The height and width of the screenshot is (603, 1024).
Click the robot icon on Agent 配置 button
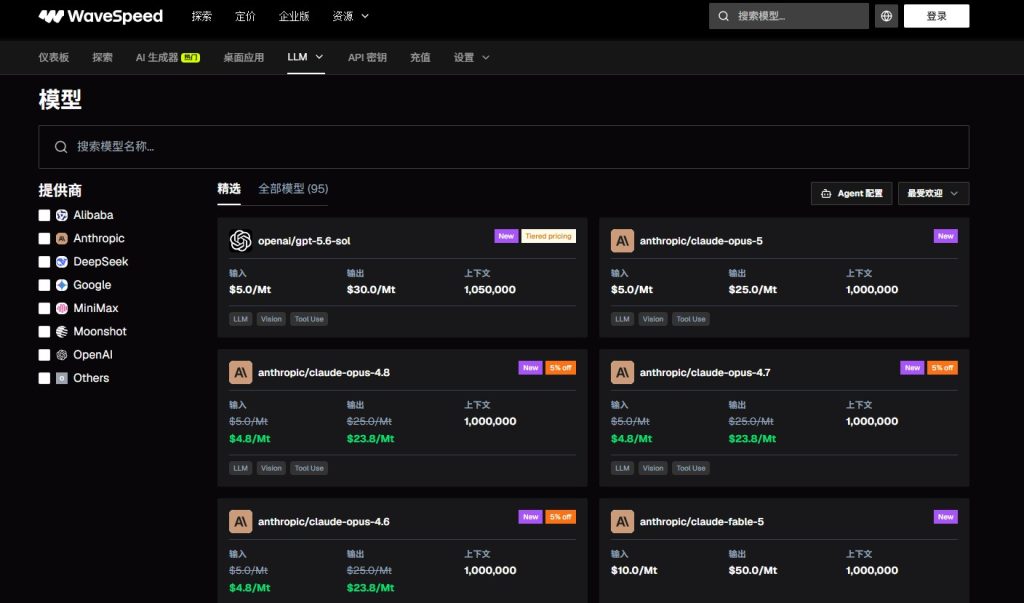coord(826,193)
